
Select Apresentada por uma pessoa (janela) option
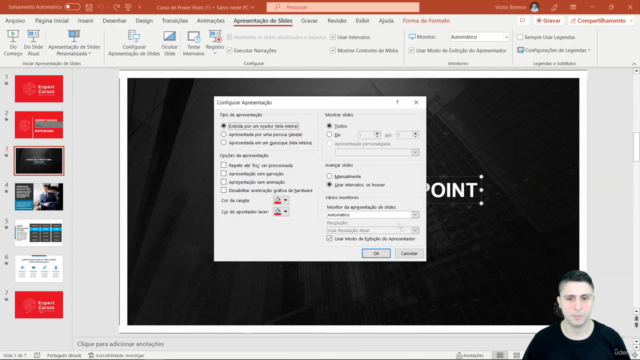224,134
